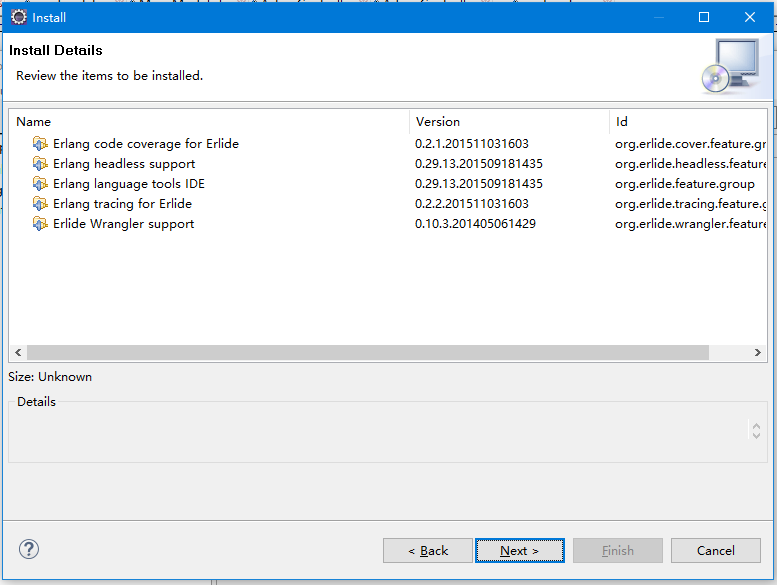The image size is (777, 585).
Task: Click the feature icon beside Erlang tracing for Erlide
Action: 40,204
